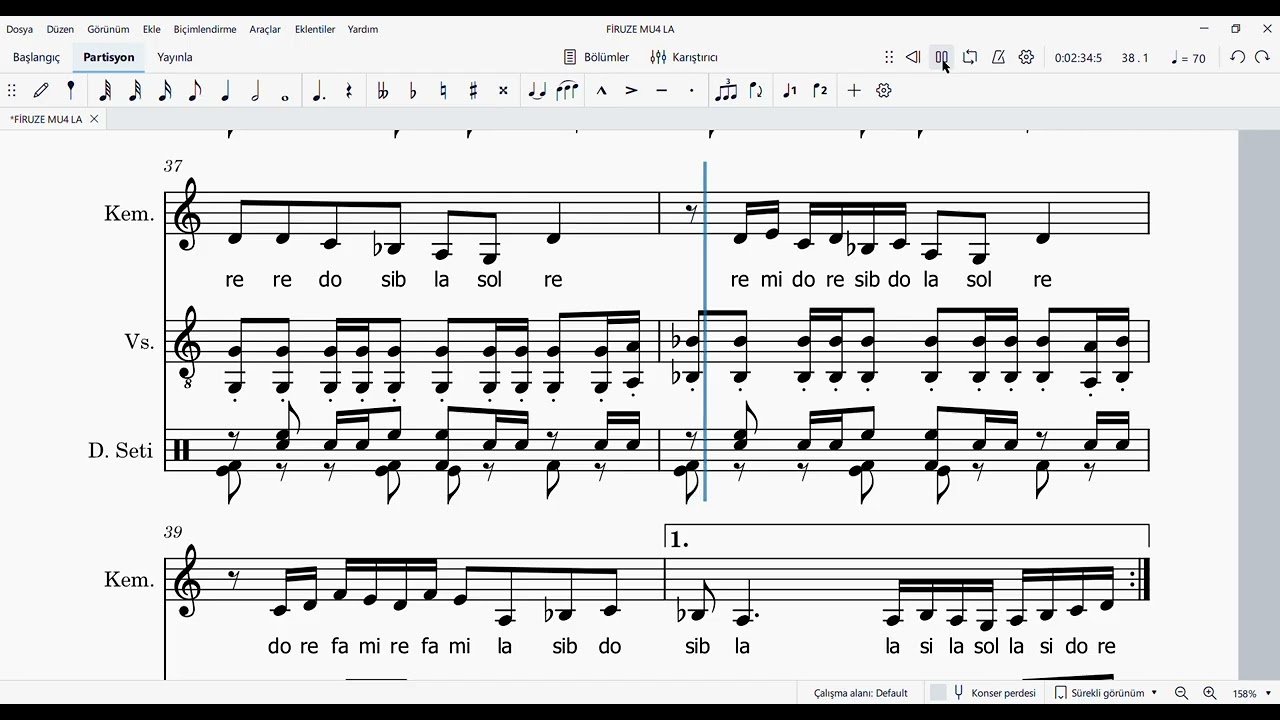This screenshot has height=720, width=1280.
Task: Select the quarter note duration
Action: pyautogui.click(x=225, y=90)
